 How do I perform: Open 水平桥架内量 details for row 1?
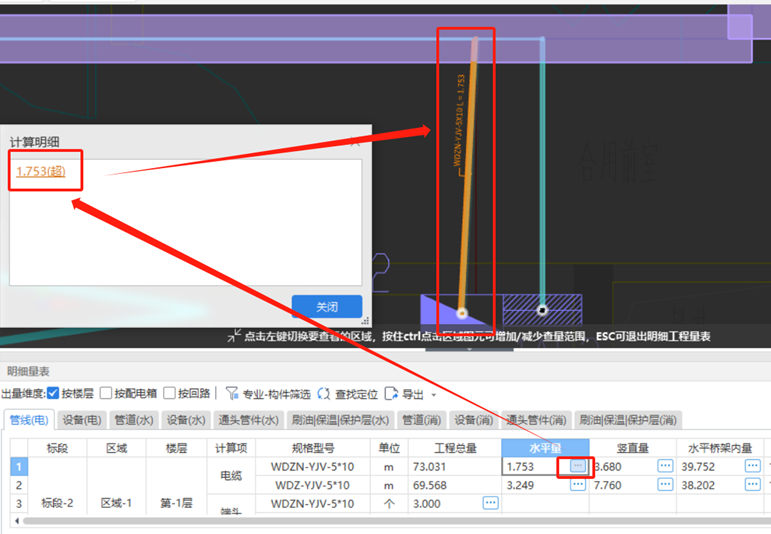(x=752, y=466)
